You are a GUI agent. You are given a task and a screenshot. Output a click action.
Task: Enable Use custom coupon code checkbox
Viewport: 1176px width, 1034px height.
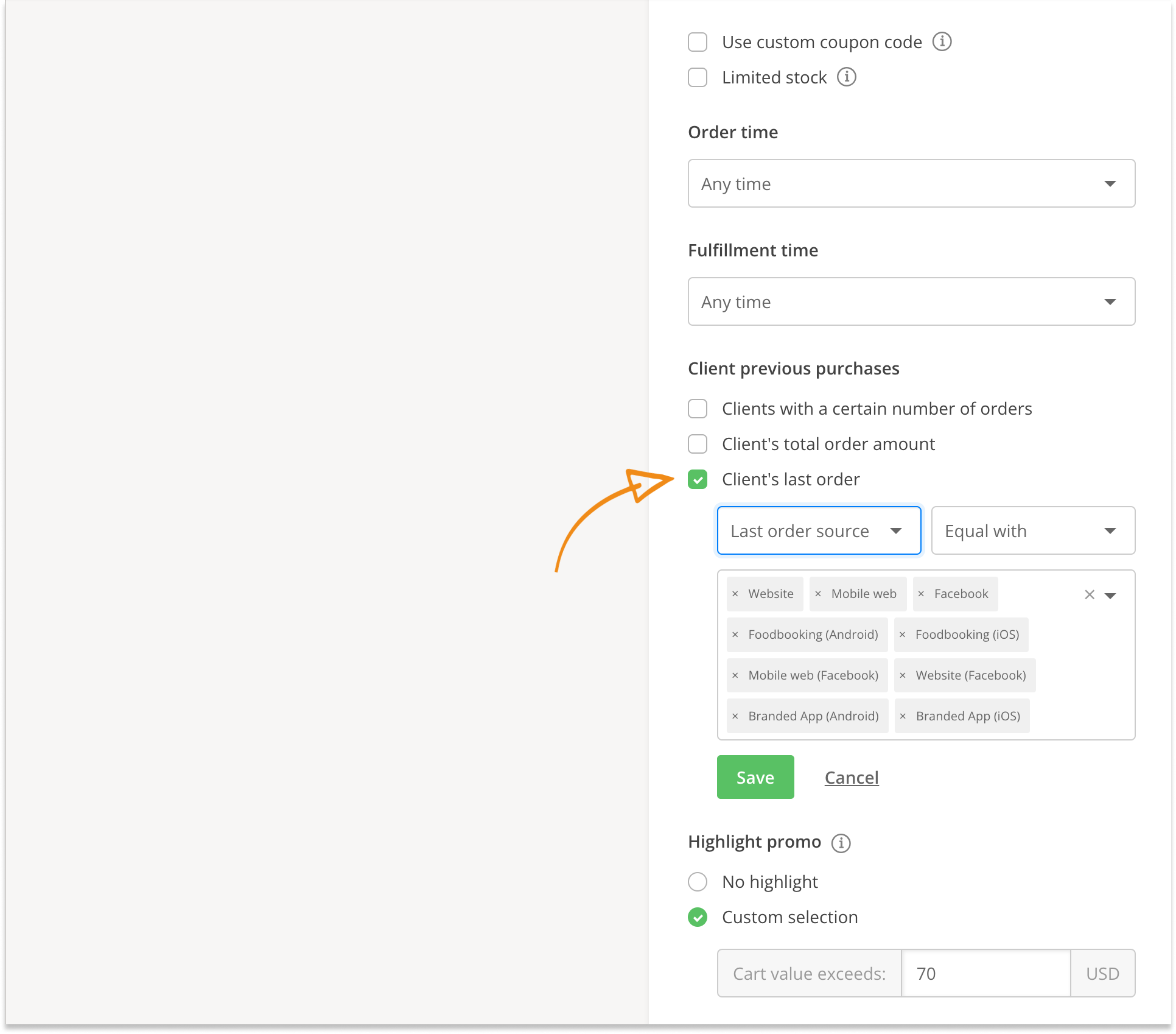click(x=698, y=42)
